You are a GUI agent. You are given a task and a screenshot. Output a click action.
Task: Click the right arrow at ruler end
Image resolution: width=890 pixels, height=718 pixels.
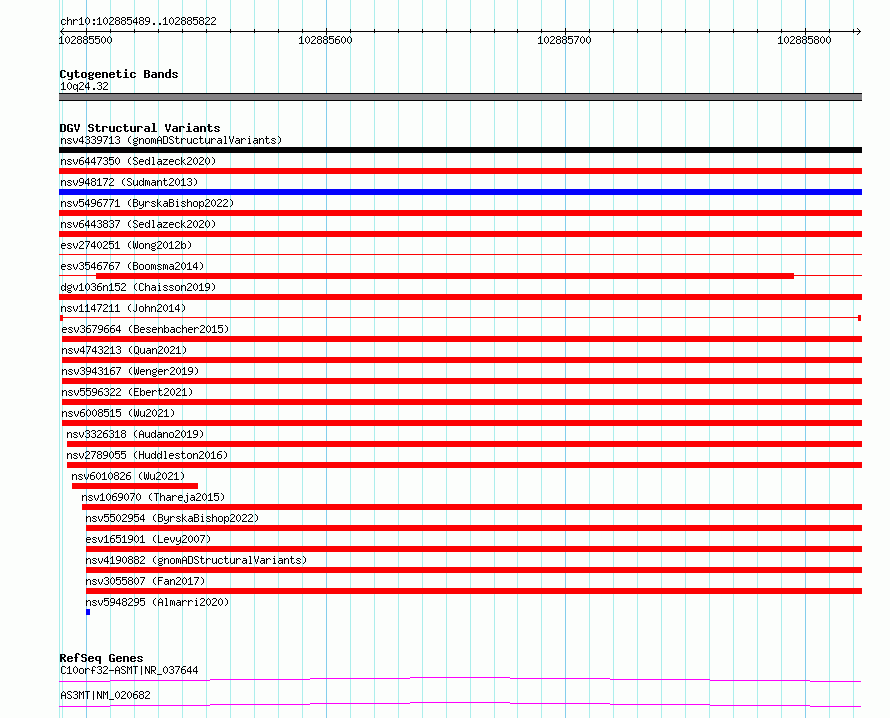coord(858,31)
